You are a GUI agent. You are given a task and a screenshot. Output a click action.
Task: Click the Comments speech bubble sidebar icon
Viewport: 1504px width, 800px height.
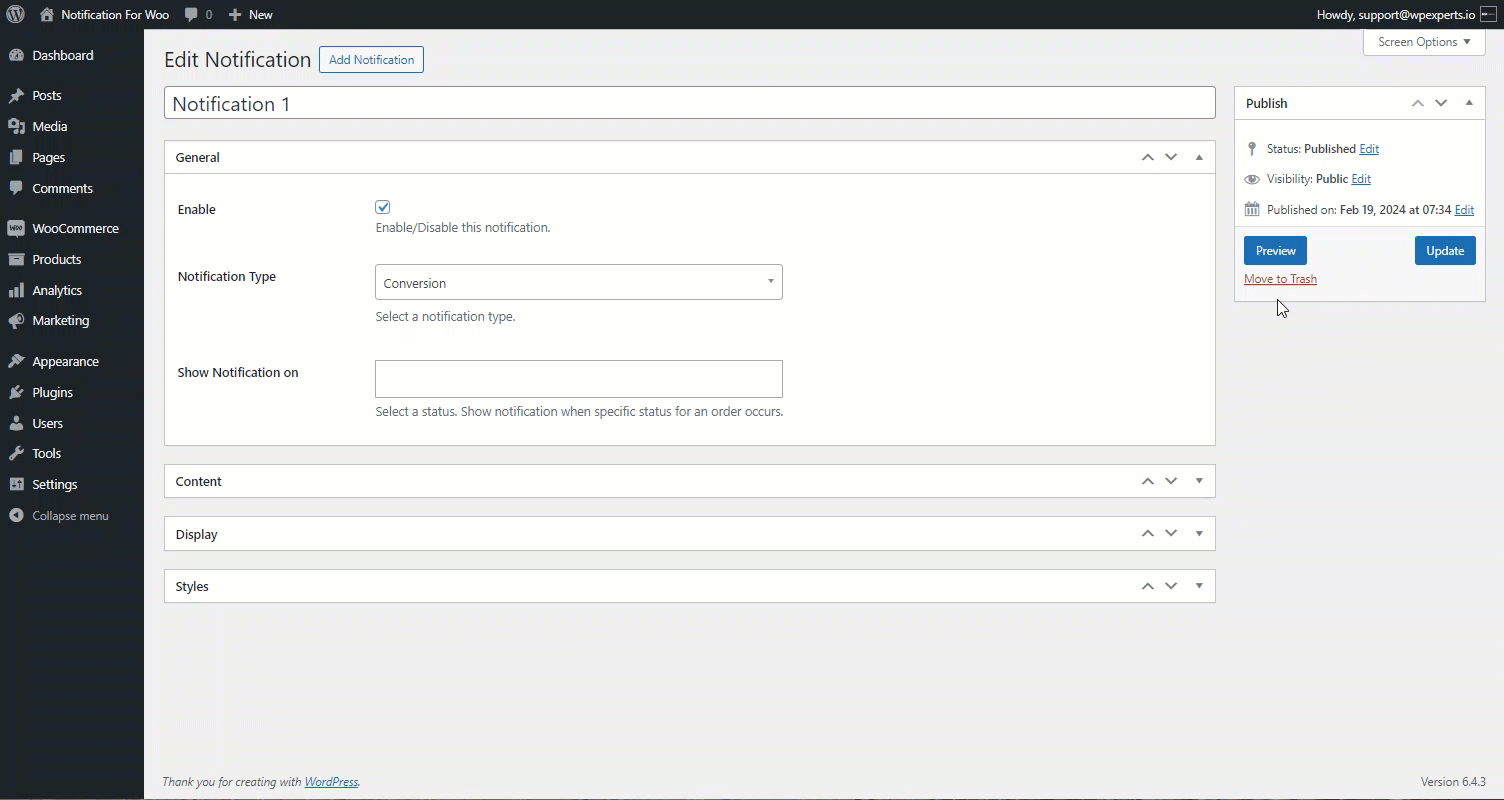click(16, 189)
